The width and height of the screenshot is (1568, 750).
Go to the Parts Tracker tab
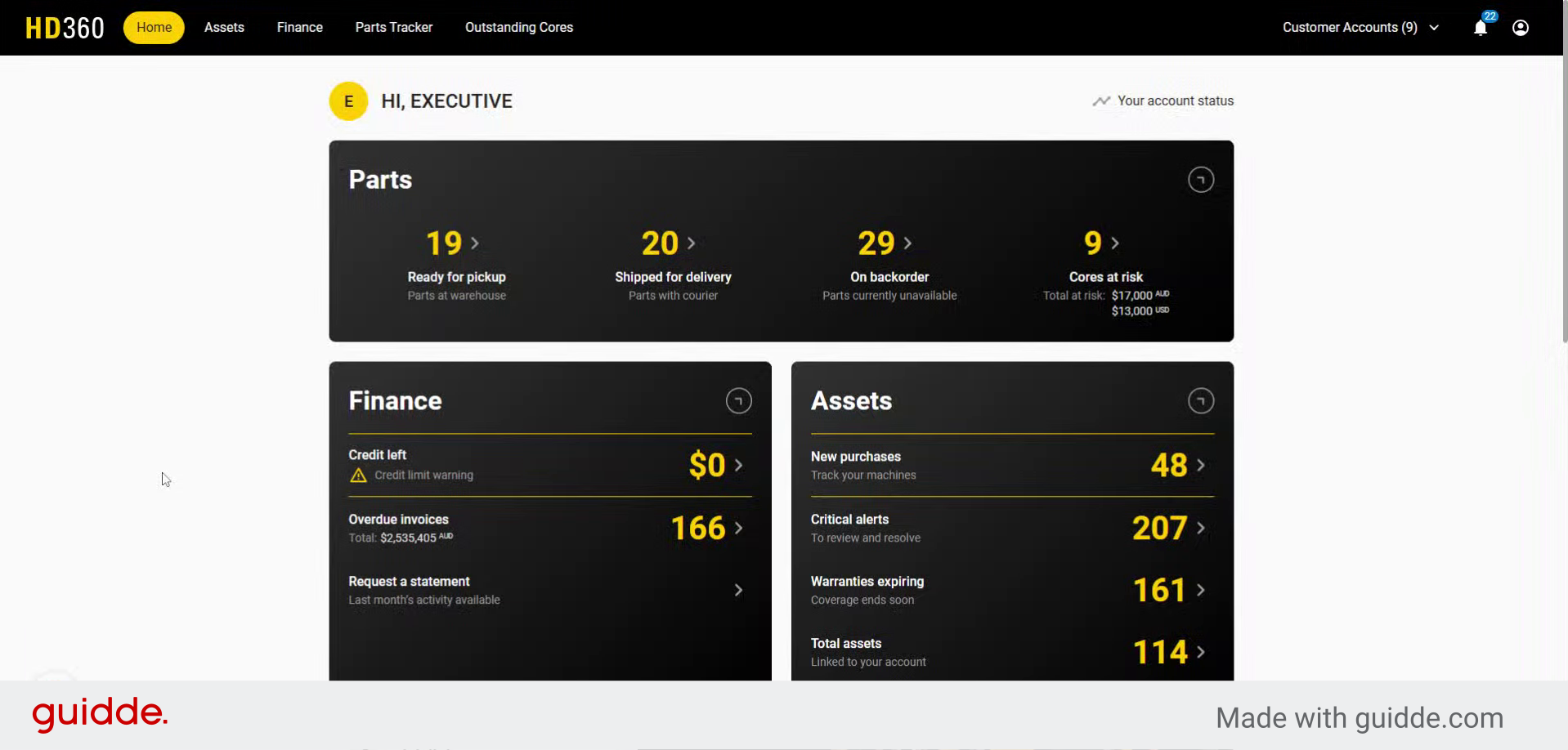[393, 28]
